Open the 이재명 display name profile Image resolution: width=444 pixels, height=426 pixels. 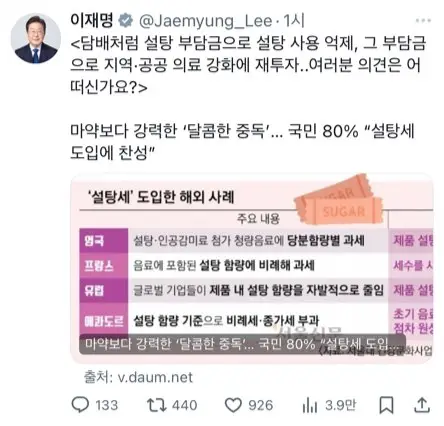pos(92,20)
